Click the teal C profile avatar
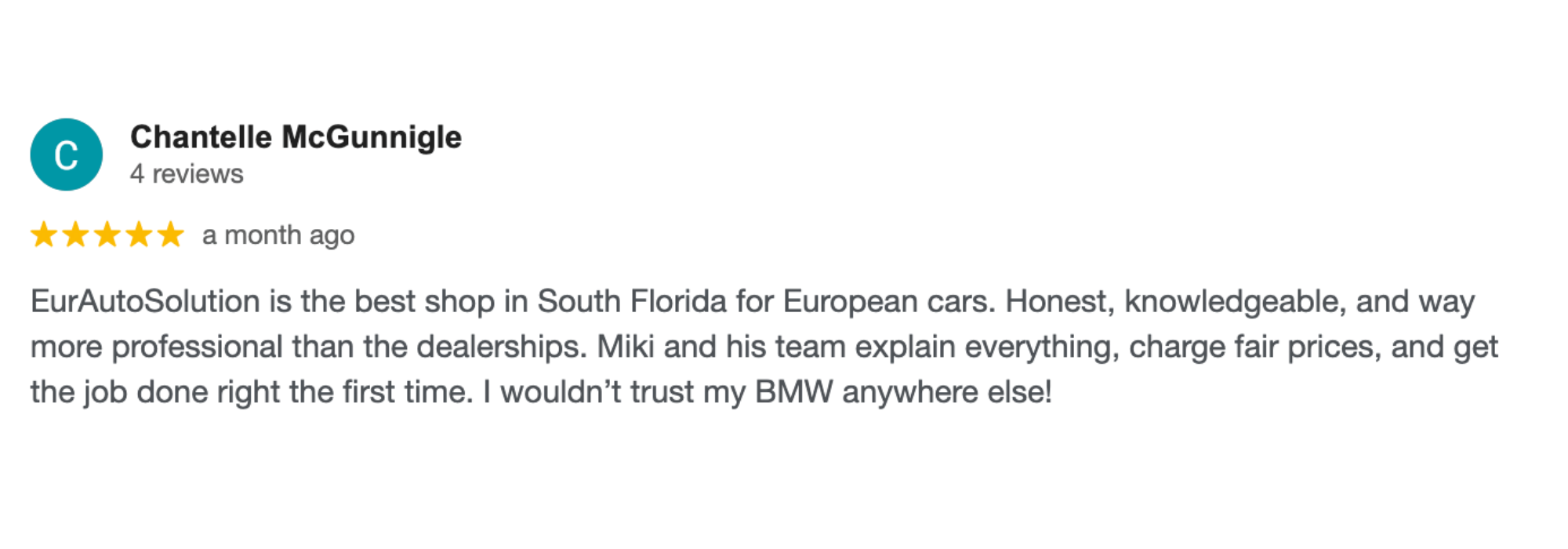 (x=67, y=155)
